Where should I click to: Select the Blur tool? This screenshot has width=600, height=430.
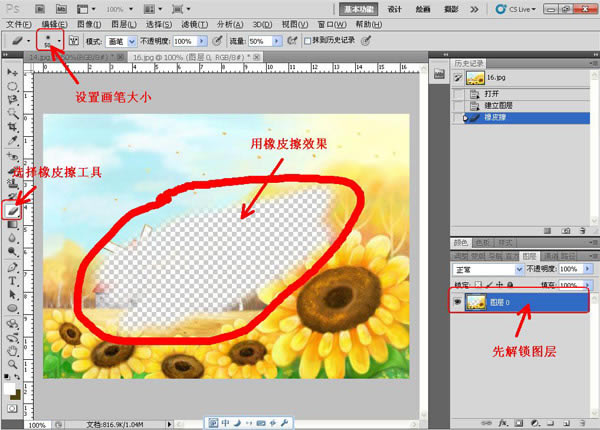(x=12, y=238)
